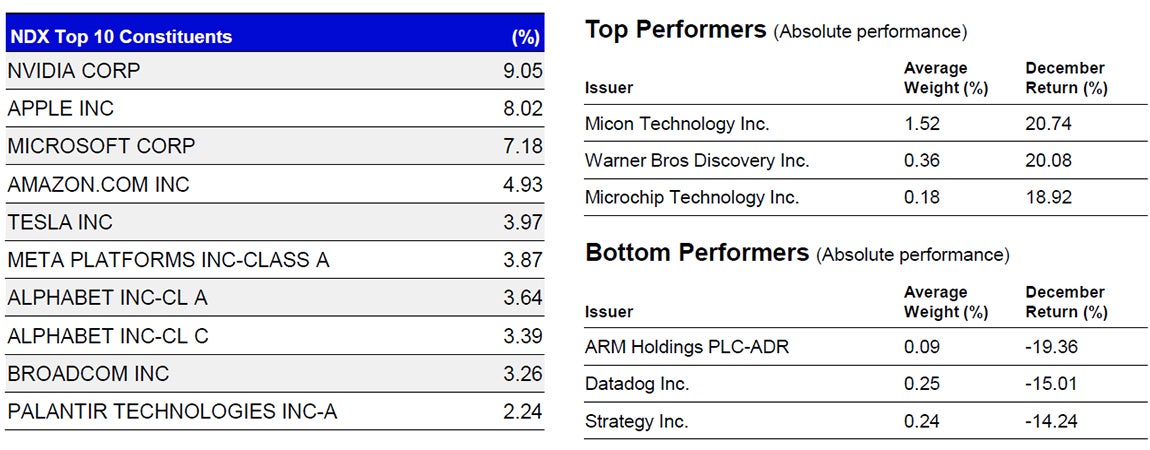Select the ALPHABET INC-CL A row
The height and width of the screenshot is (450, 1150).
(x=107, y=298)
